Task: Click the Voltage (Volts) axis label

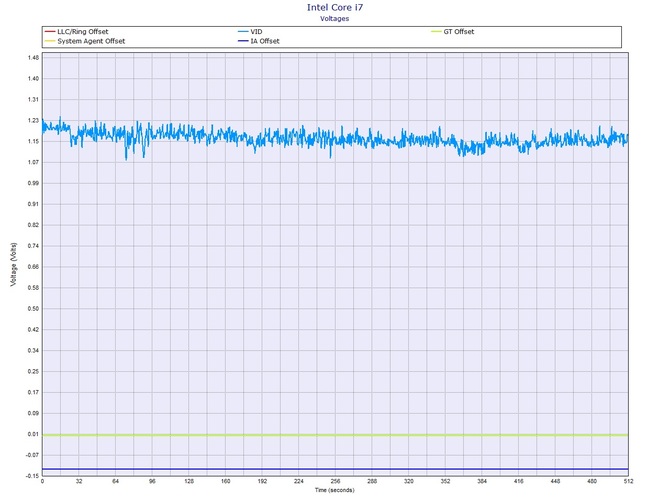Action: [14, 264]
